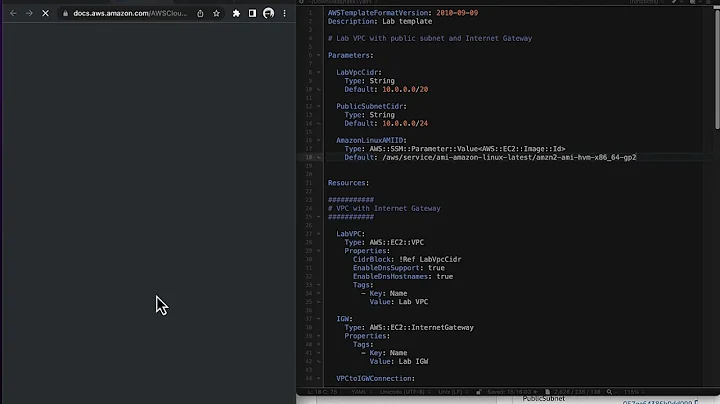
Task: Go back in the browser
Action: point(13,13)
